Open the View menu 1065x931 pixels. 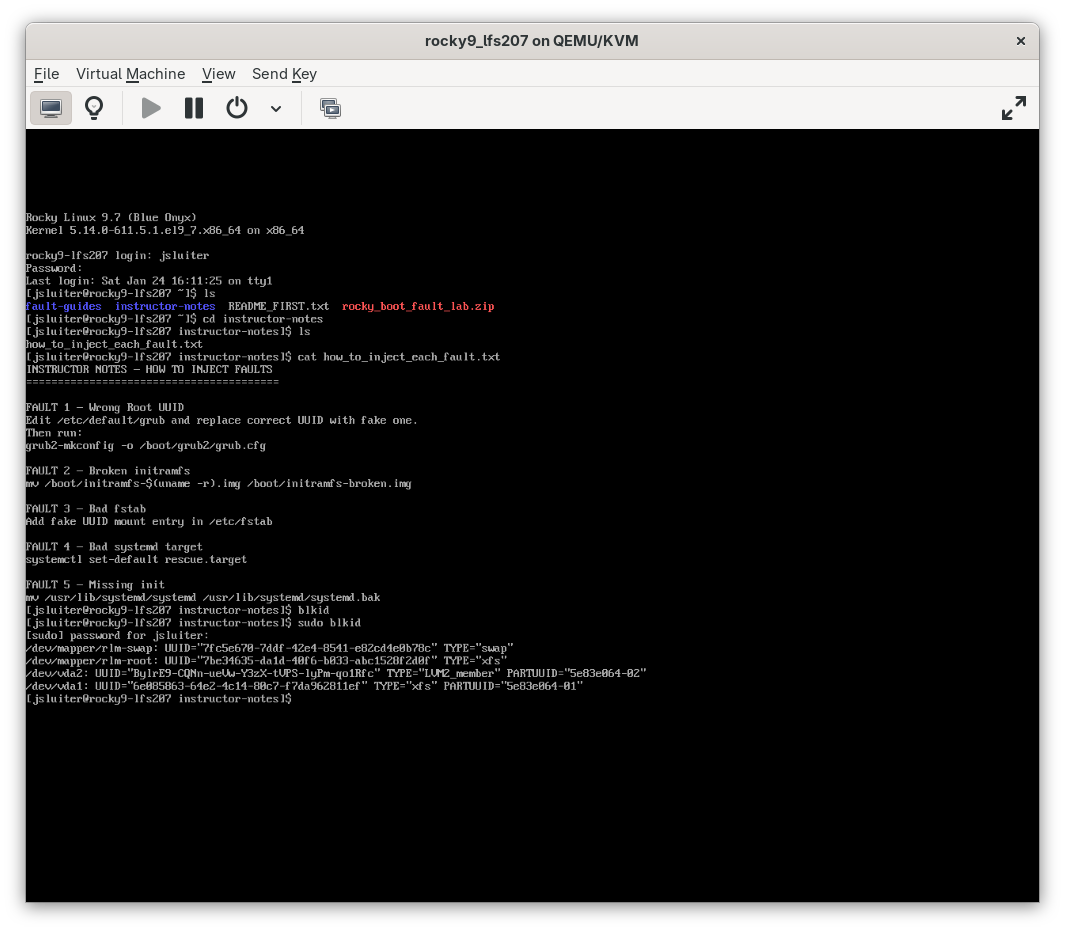[218, 74]
